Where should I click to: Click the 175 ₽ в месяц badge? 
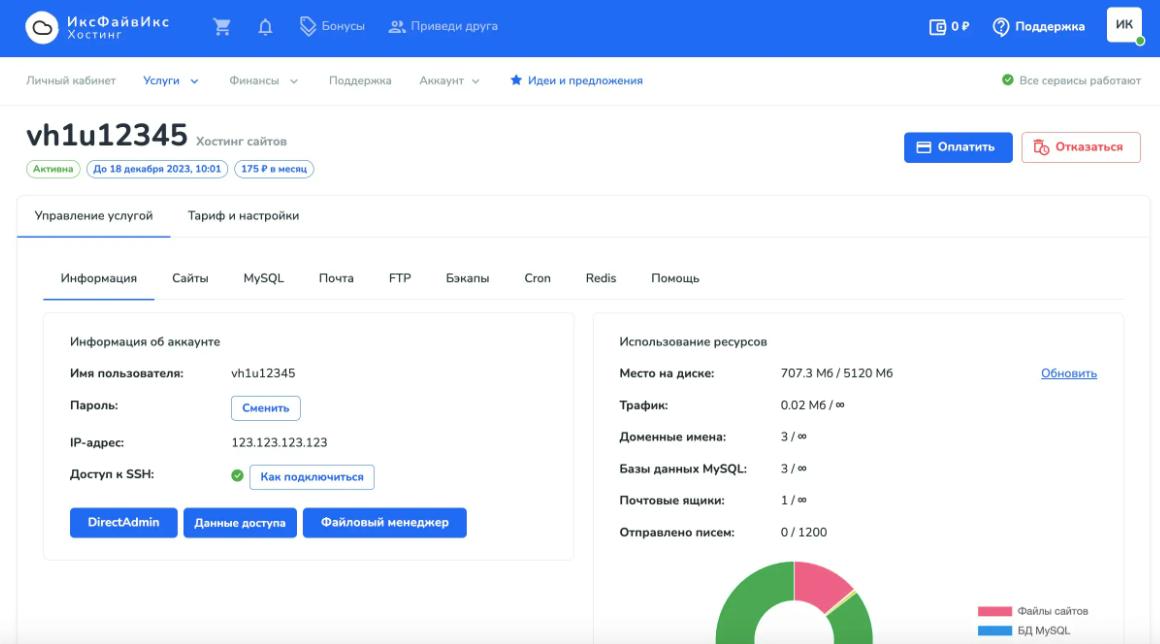(274, 169)
